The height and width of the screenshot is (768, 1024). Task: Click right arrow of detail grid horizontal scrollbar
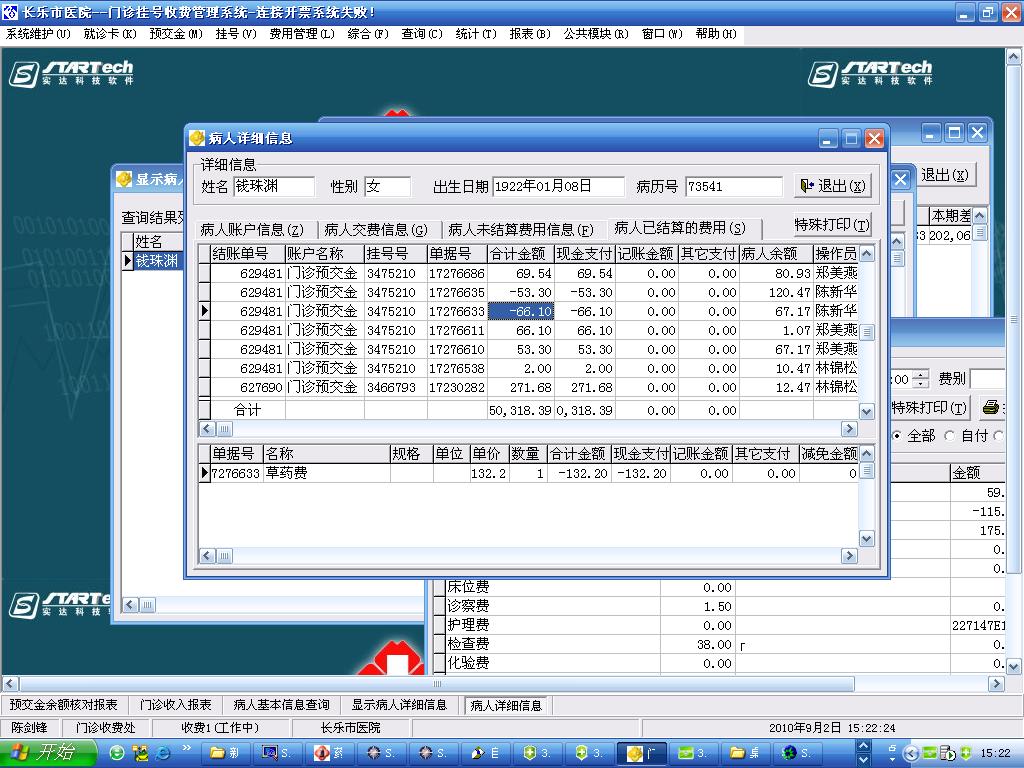849,556
